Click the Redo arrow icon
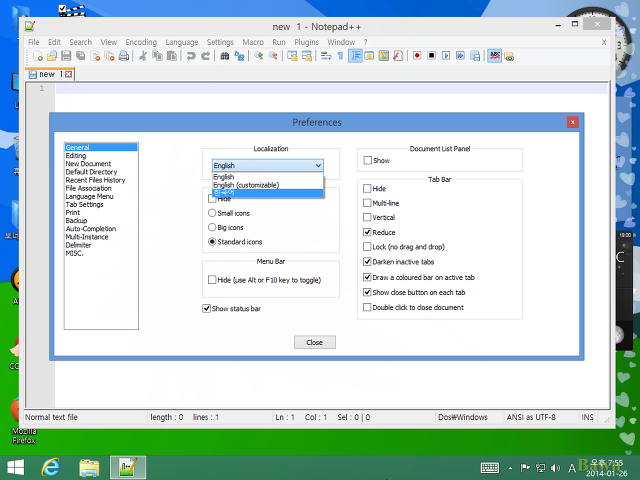 click(205, 56)
